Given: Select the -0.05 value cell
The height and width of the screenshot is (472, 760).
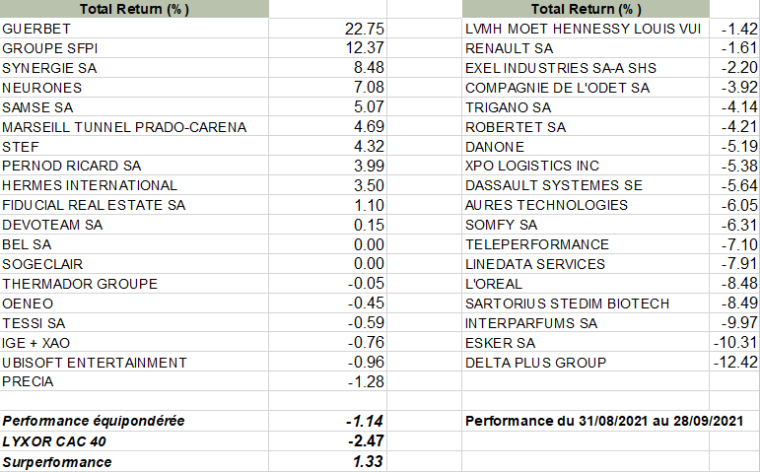Looking at the screenshot, I should pos(328,284).
